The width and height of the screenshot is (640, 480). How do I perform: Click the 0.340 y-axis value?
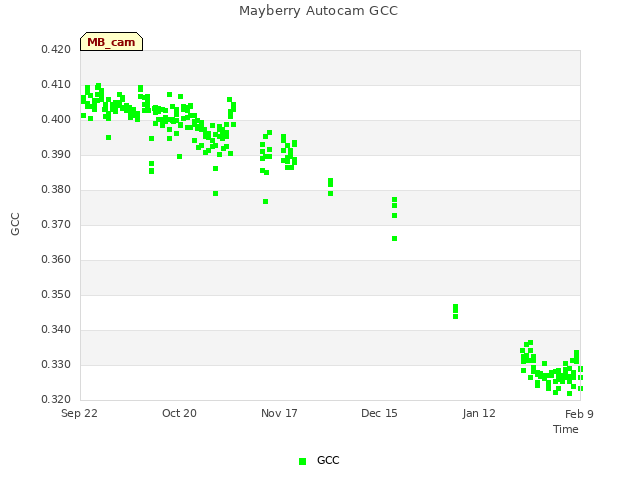(56, 329)
